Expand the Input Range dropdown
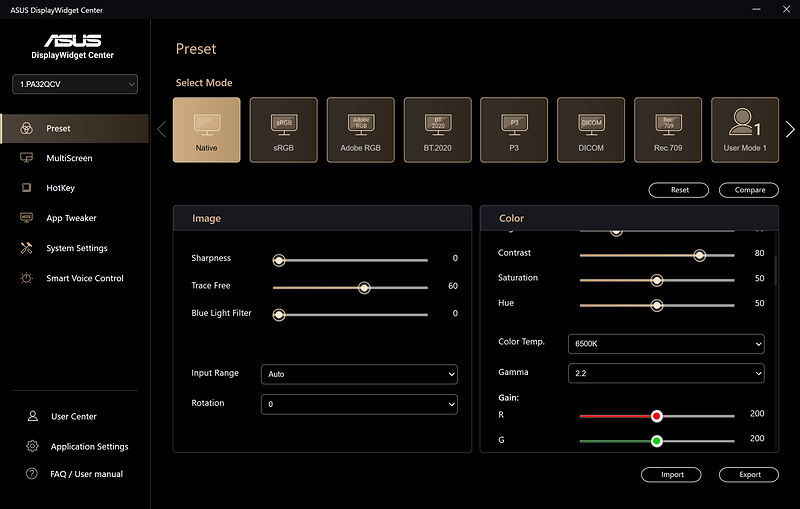This screenshot has height=509, width=800. 359,374
